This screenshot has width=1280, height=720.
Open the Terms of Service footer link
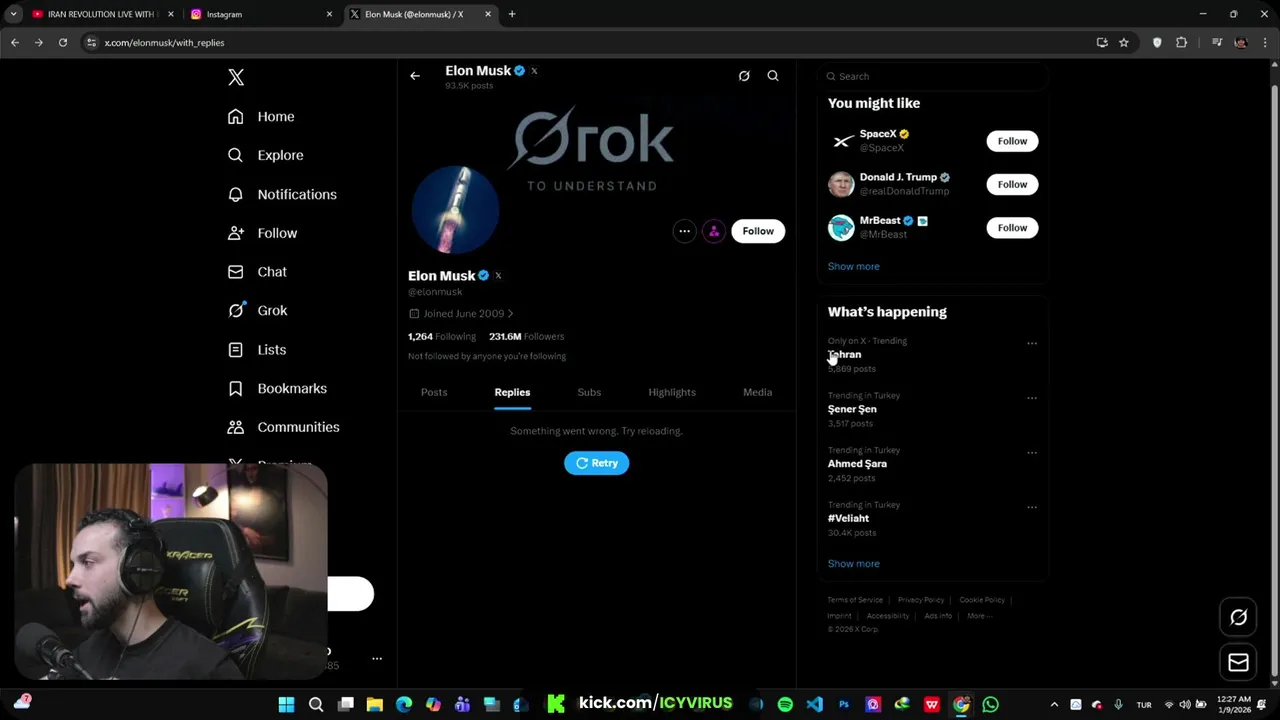click(855, 600)
